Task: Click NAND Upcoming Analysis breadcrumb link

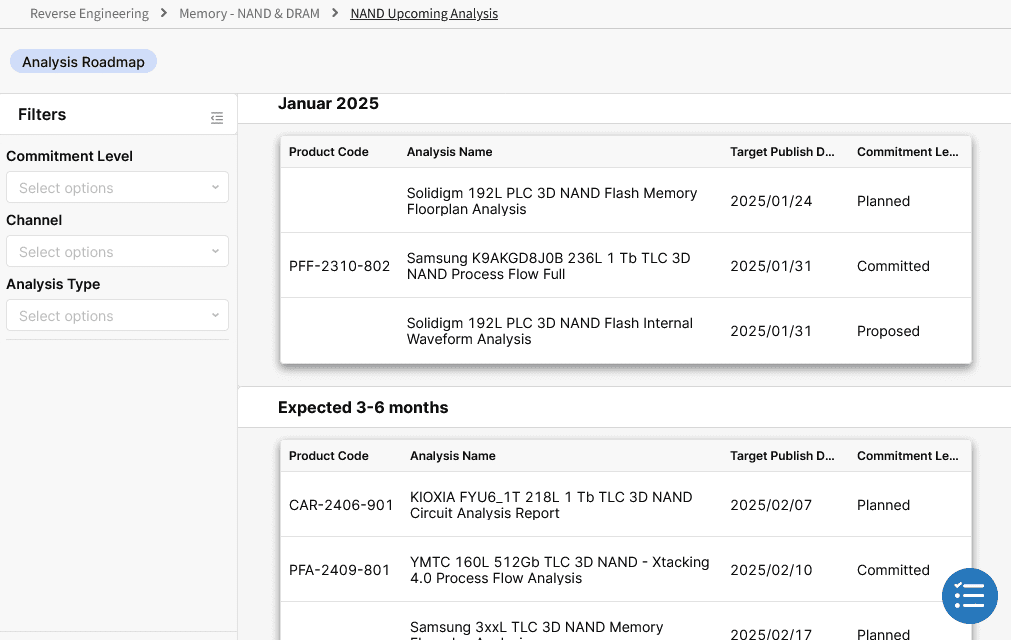Action: pyautogui.click(x=424, y=14)
